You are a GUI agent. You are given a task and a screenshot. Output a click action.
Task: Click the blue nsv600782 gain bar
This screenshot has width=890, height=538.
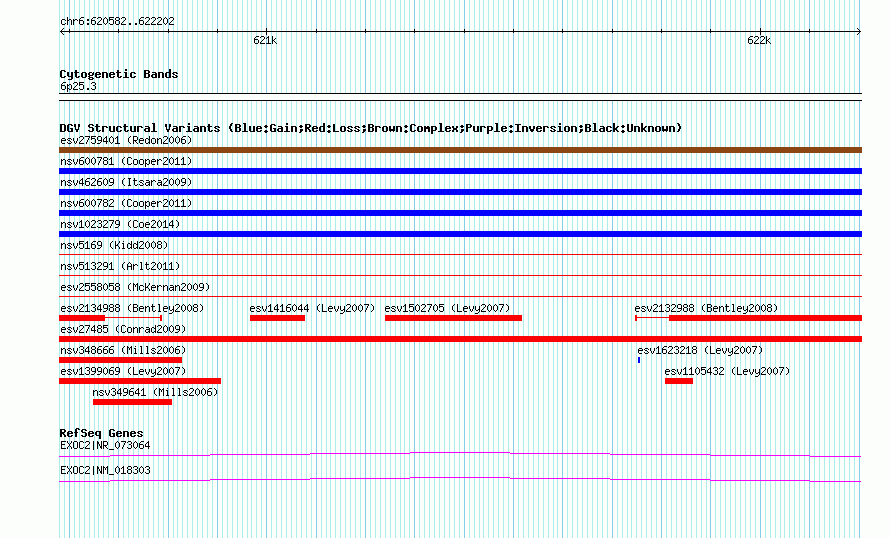(x=460, y=213)
